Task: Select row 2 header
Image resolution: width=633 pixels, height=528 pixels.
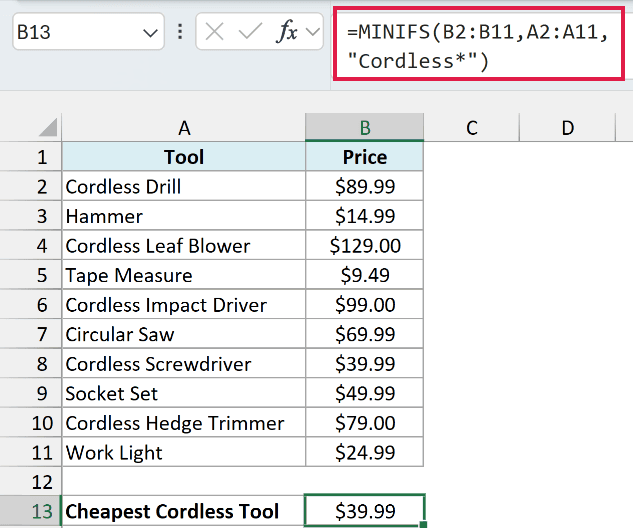Action: click(31, 186)
